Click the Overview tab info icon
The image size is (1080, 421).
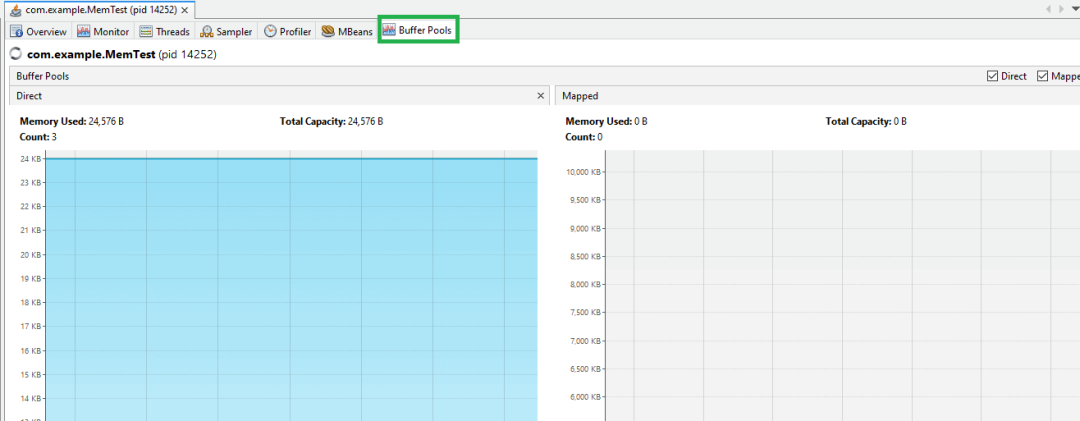(17, 32)
